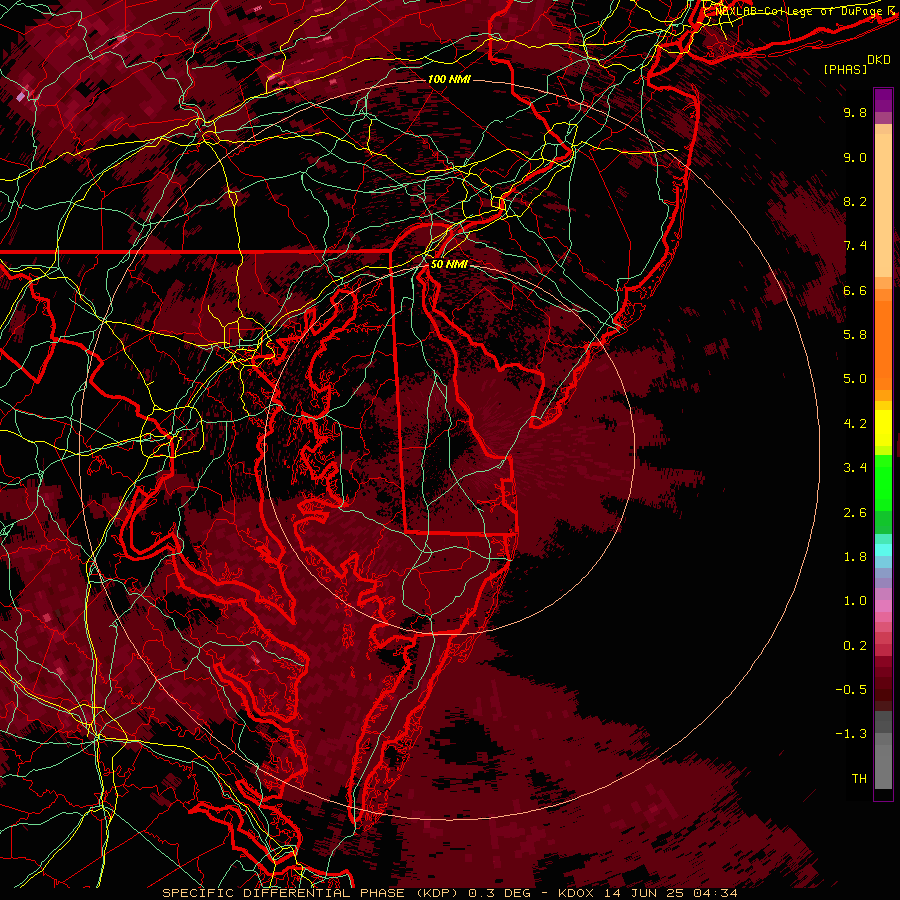Click the 3.4 scale value
The width and height of the screenshot is (900, 900).
(855, 468)
